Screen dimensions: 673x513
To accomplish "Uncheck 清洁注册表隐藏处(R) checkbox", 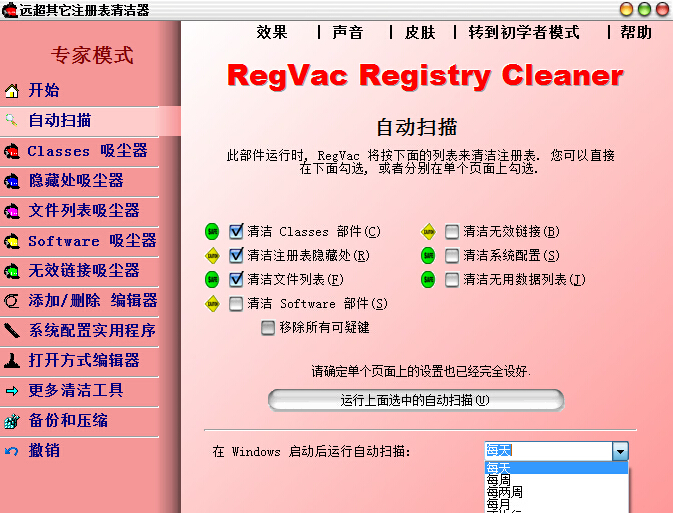I will pyautogui.click(x=236, y=255).
